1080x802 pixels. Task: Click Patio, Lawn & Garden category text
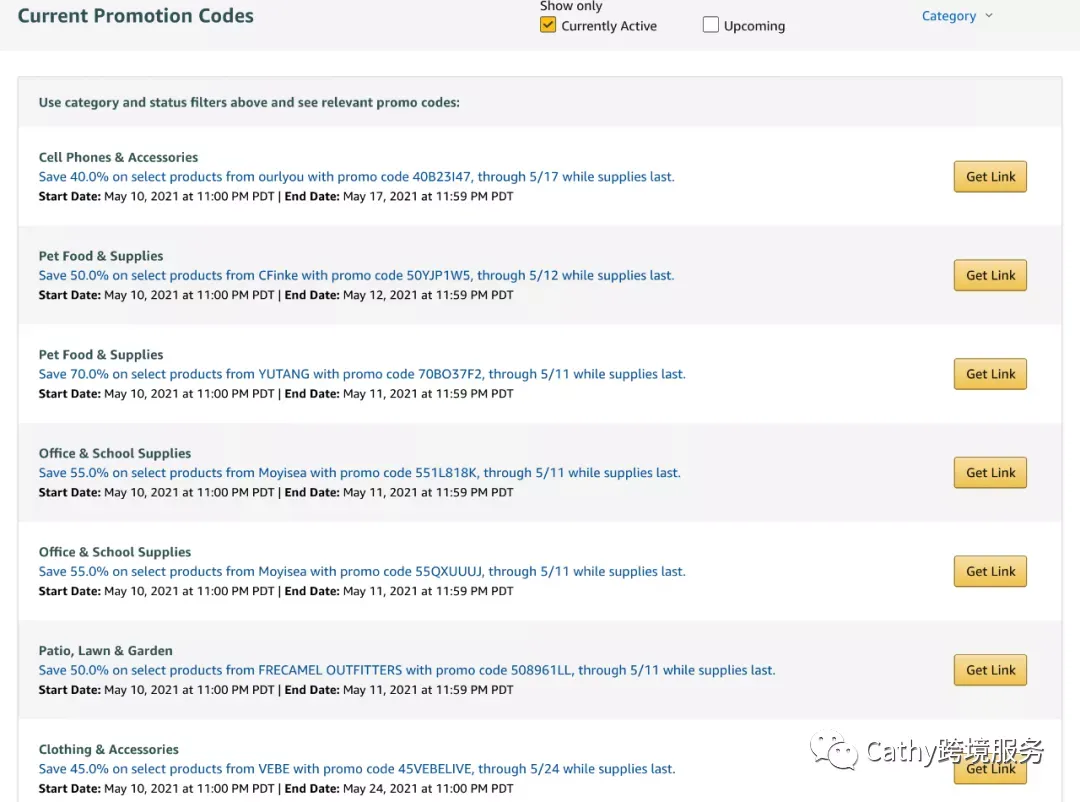click(x=105, y=650)
